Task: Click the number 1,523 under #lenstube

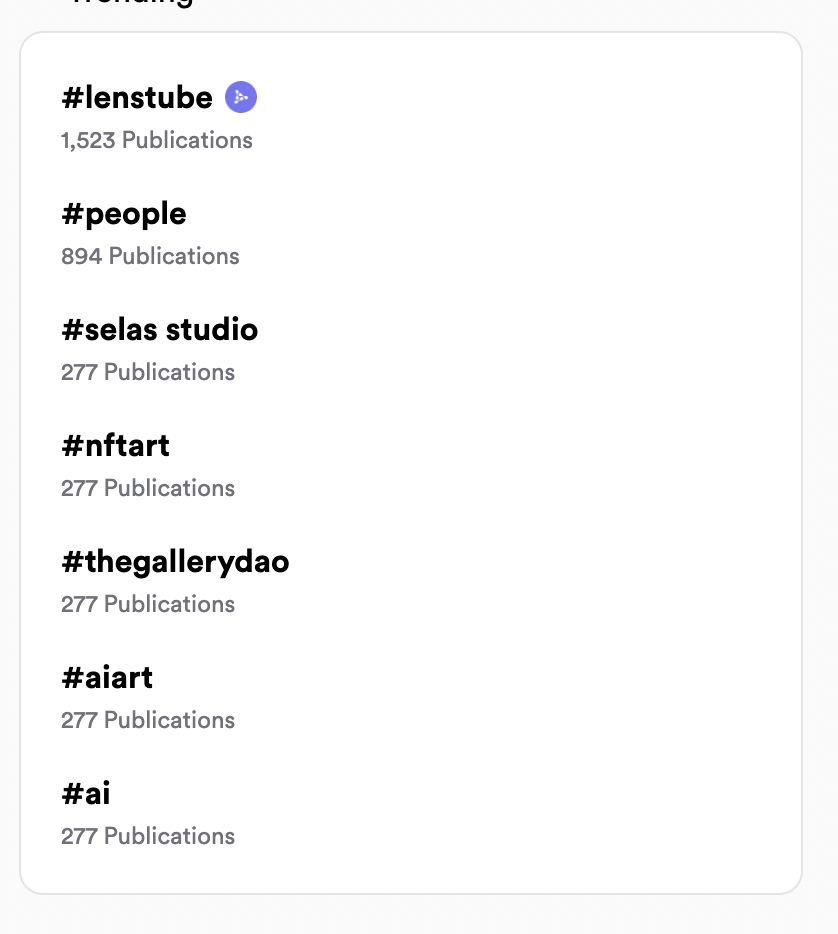Action: click(88, 141)
